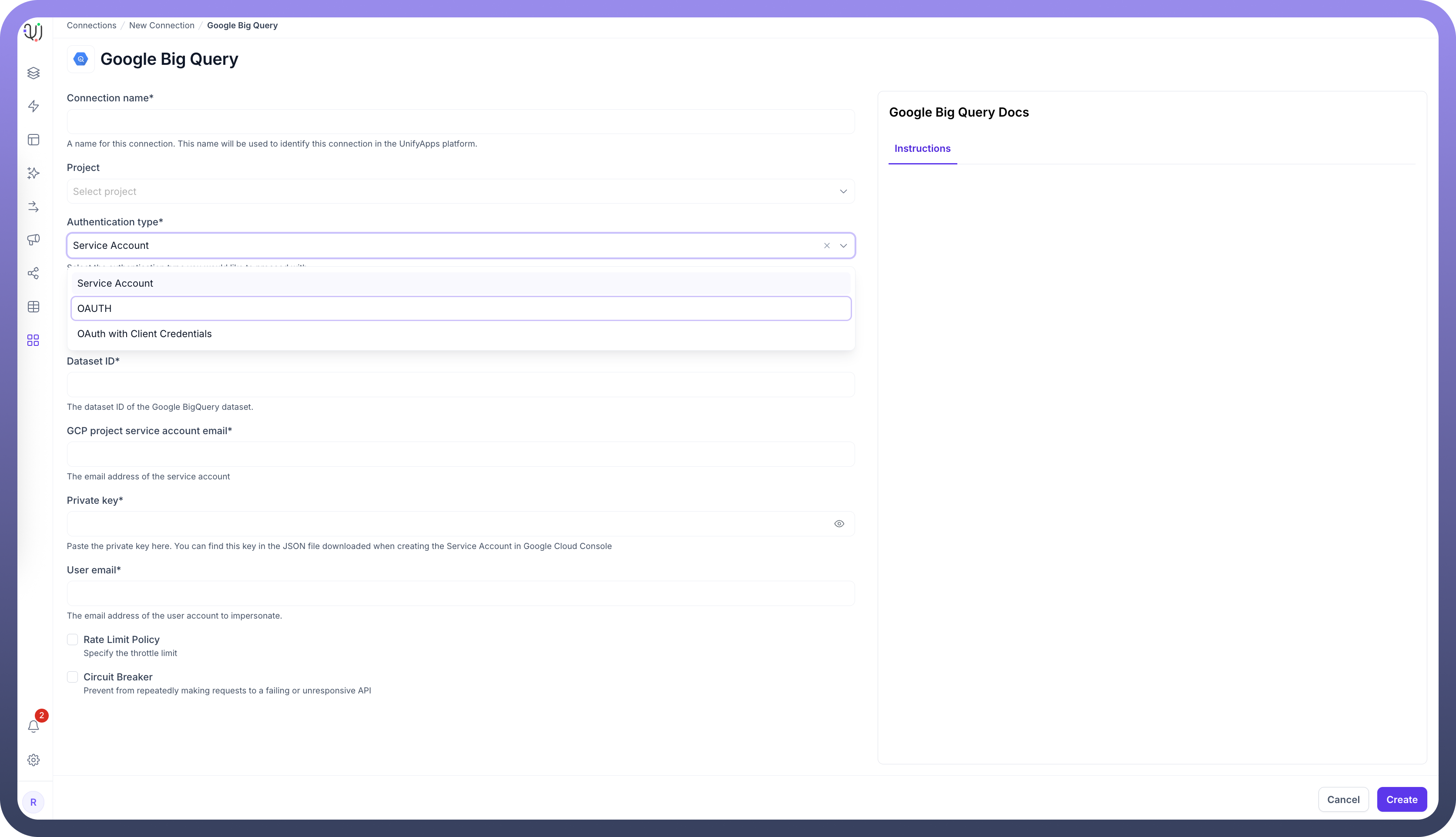Click the sparkle AI sidebar icon
This screenshot has width=1456, height=837.
34,173
